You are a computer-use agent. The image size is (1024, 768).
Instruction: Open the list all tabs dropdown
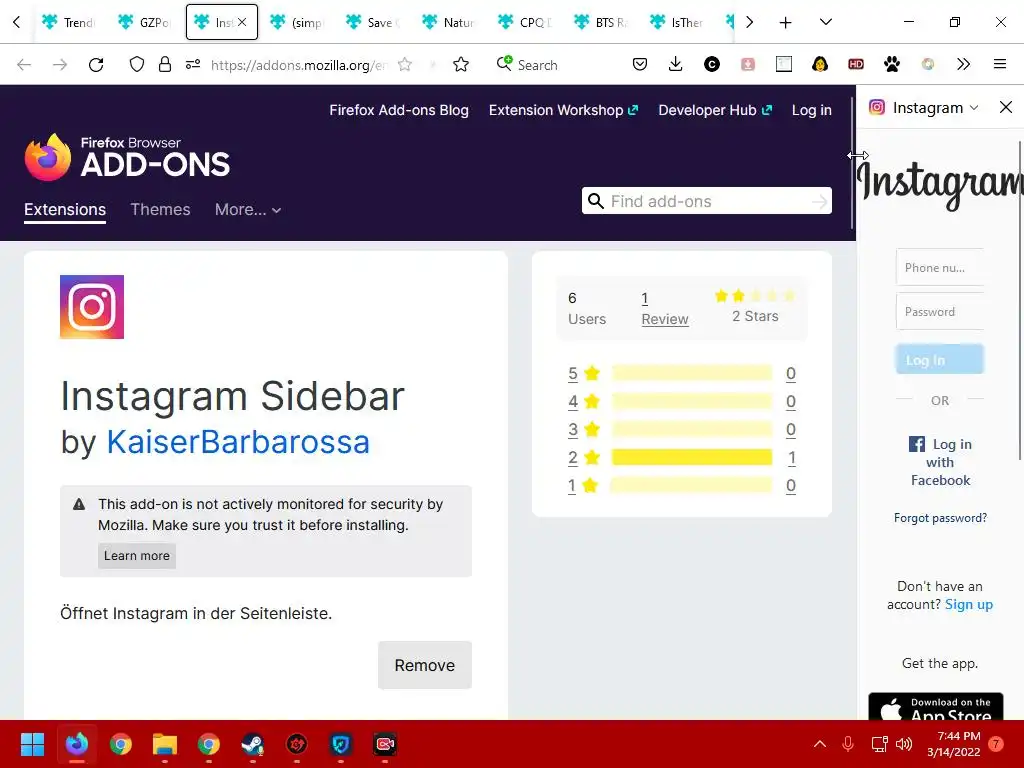pos(825,22)
